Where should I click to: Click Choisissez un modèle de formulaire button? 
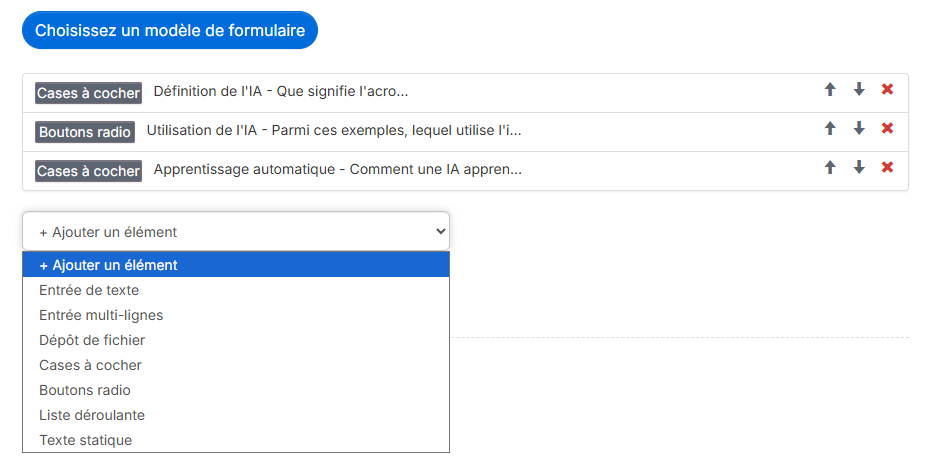click(170, 30)
